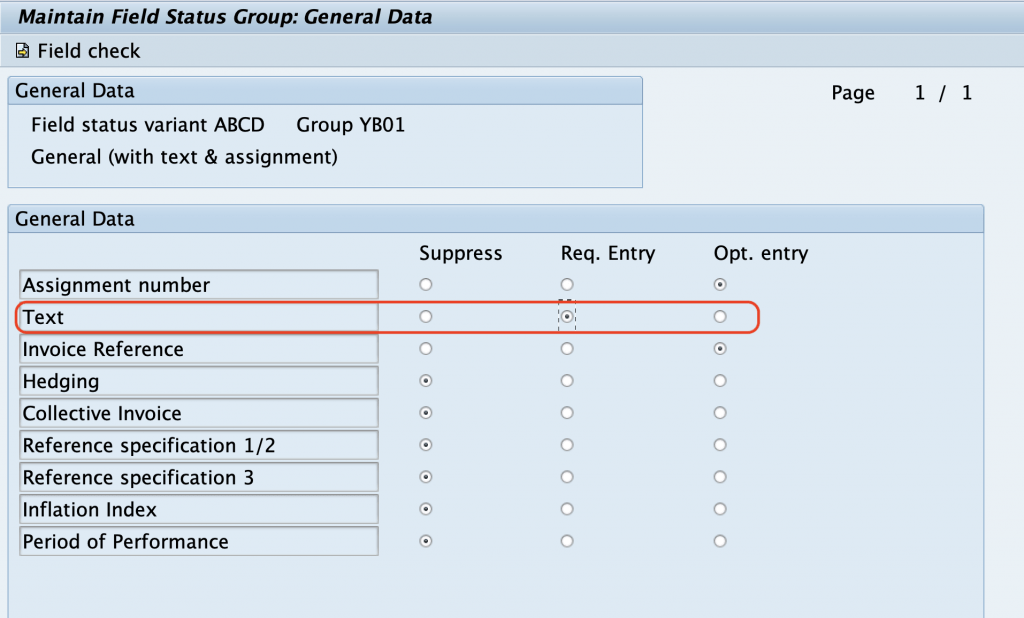Click the General Data section header

tap(75, 218)
